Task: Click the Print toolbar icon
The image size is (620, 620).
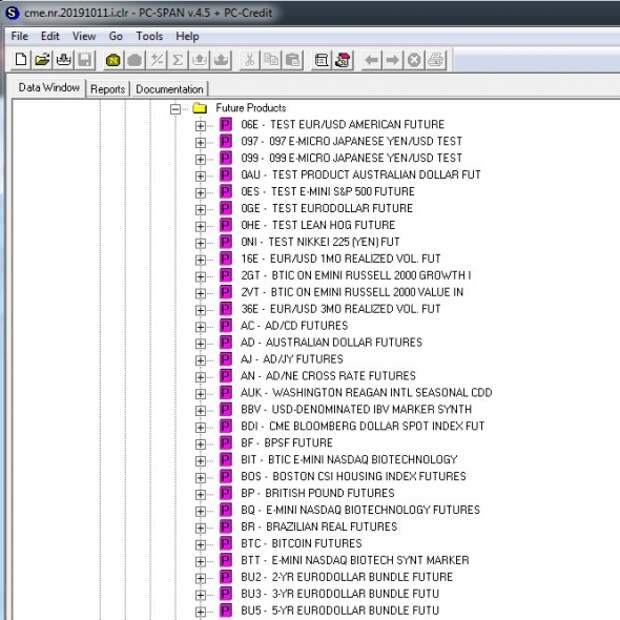Action: point(436,60)
